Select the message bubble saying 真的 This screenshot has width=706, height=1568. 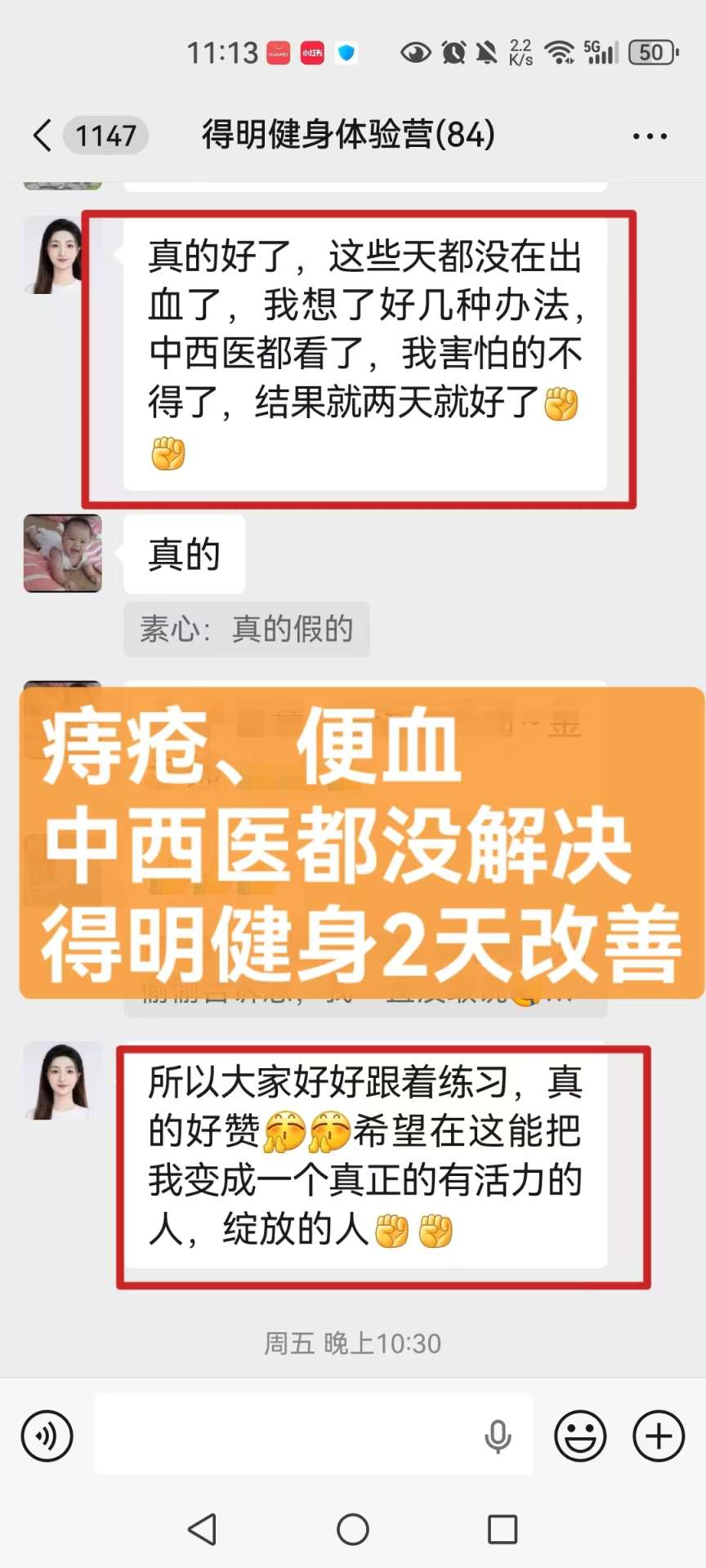(184, 554)
